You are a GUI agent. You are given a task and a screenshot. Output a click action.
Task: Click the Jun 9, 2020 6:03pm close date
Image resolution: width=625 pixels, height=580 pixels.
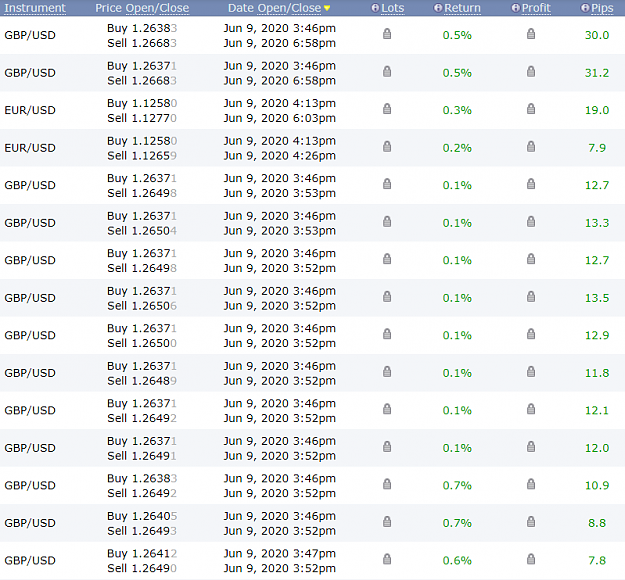pos(279,118)
